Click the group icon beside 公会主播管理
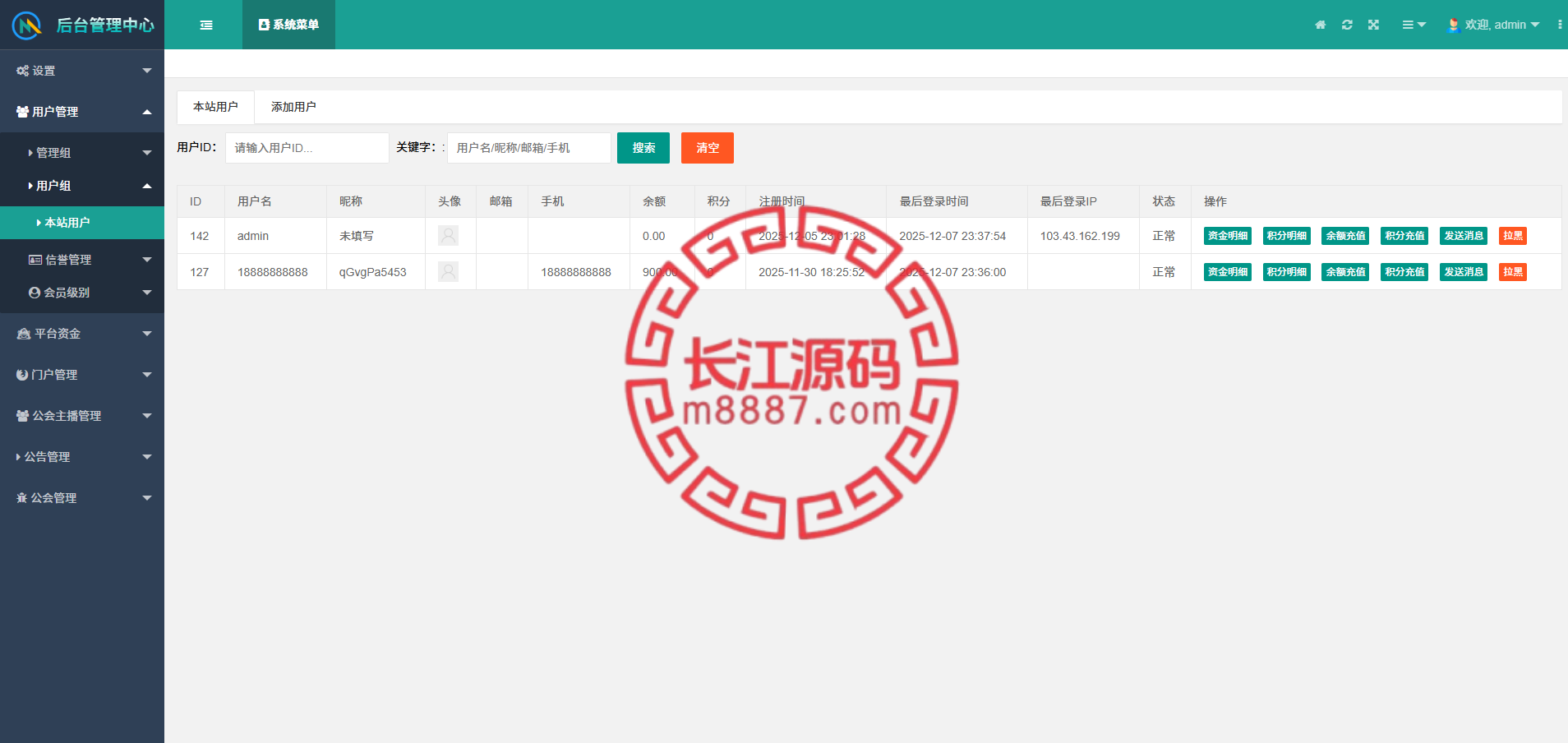This screenshot has height=743, width=1568. 23,416
